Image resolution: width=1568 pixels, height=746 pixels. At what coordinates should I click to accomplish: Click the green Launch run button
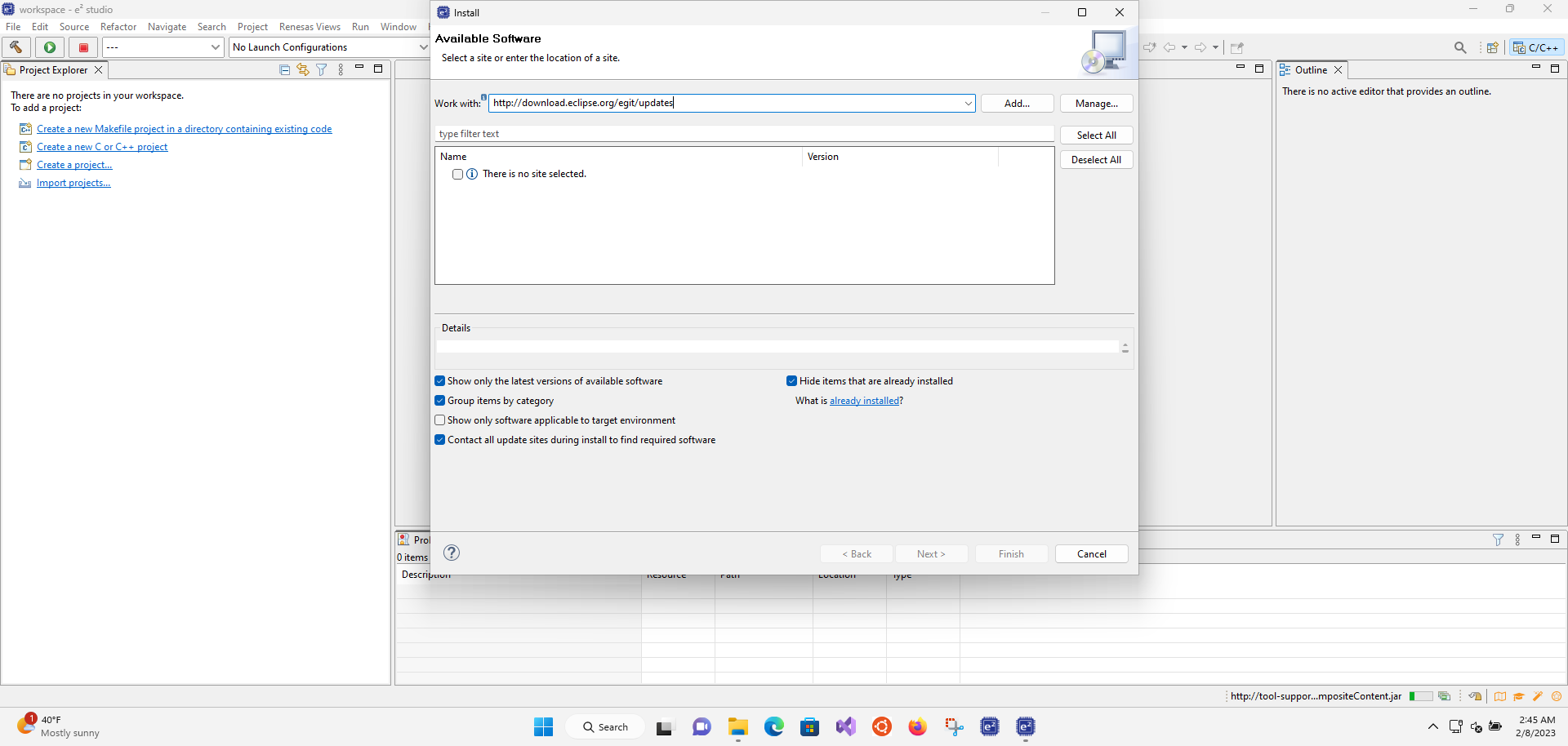click(50, 47)
